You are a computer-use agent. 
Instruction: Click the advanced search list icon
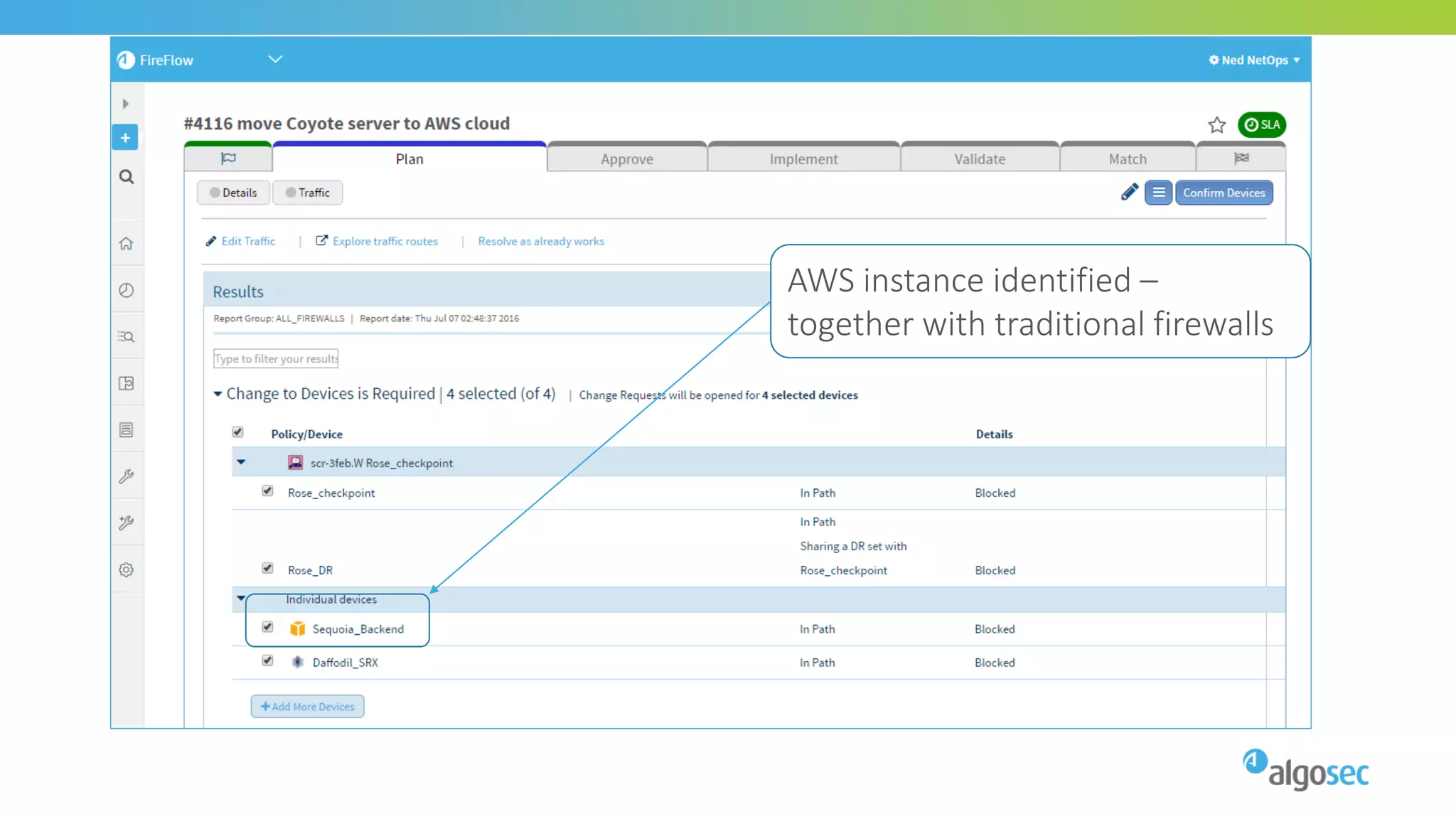coord(127,337)
